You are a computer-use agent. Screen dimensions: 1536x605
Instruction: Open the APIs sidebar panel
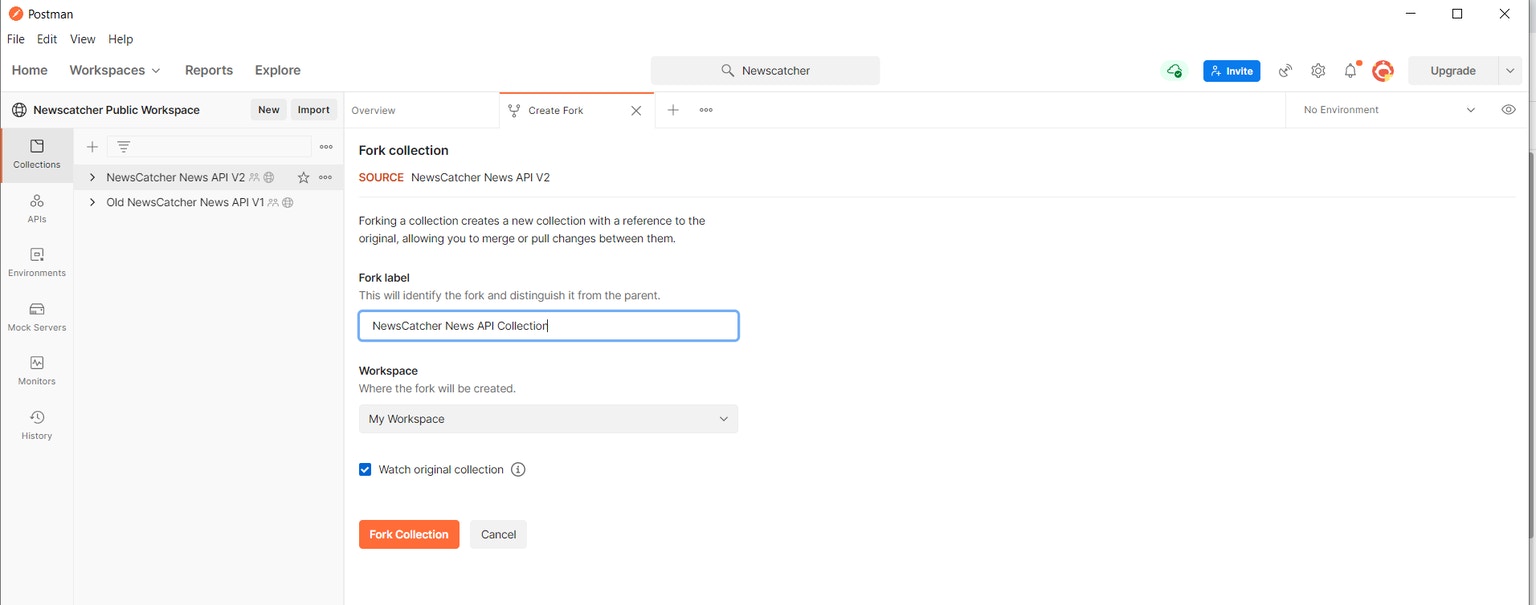[x=37, y=208]
